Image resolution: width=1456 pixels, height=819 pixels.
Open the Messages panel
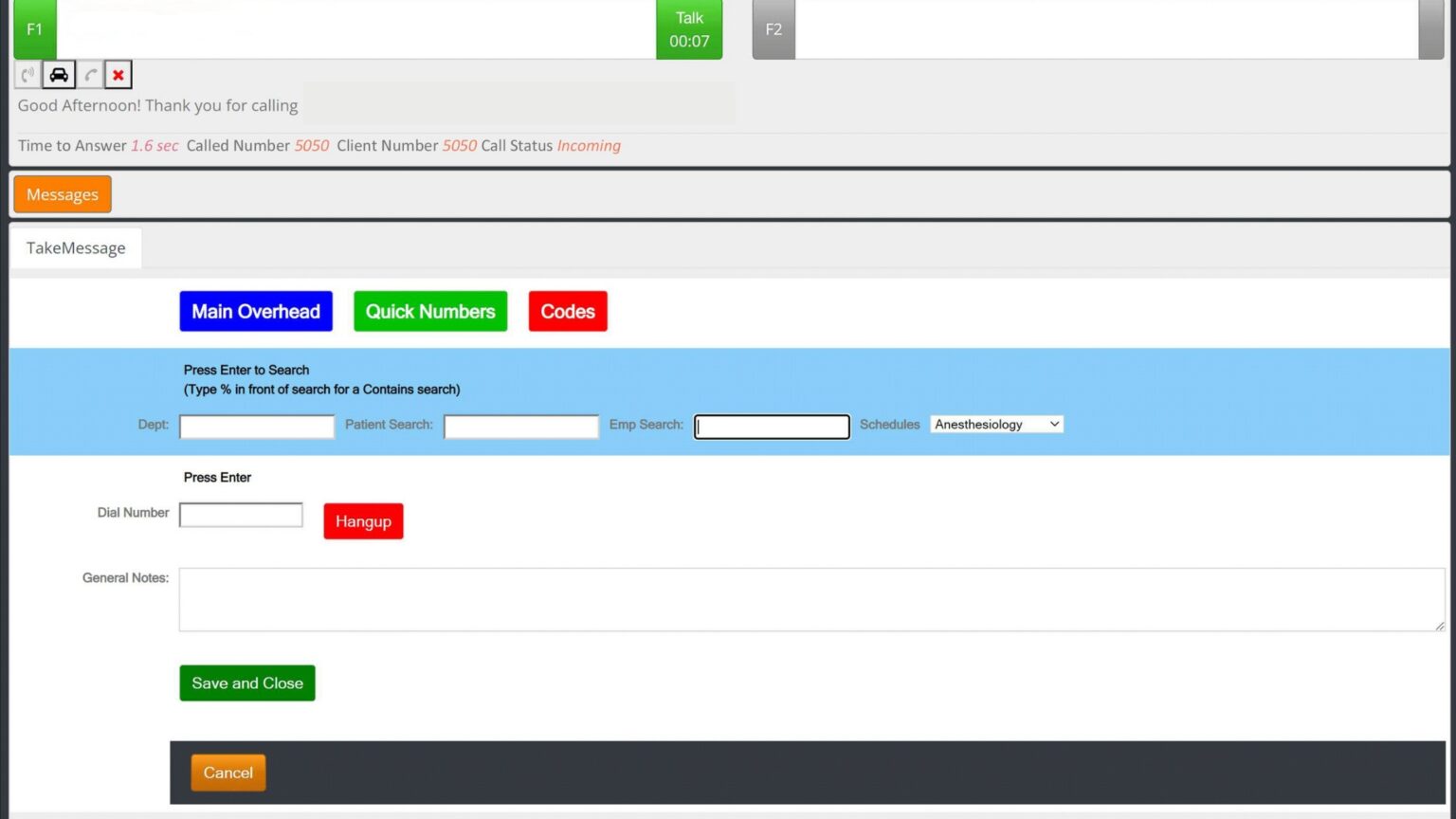point(62,194)
